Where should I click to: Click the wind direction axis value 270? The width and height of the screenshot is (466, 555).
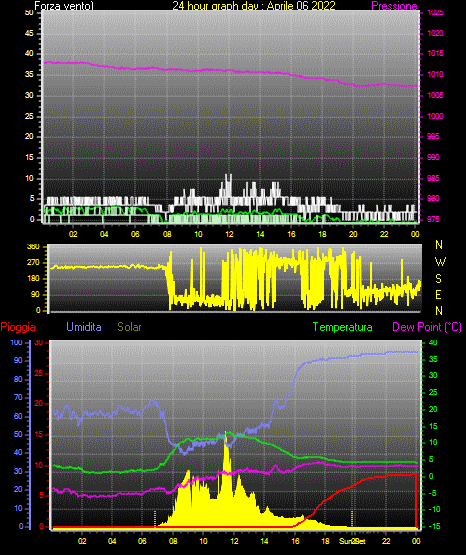click(34, 263)
